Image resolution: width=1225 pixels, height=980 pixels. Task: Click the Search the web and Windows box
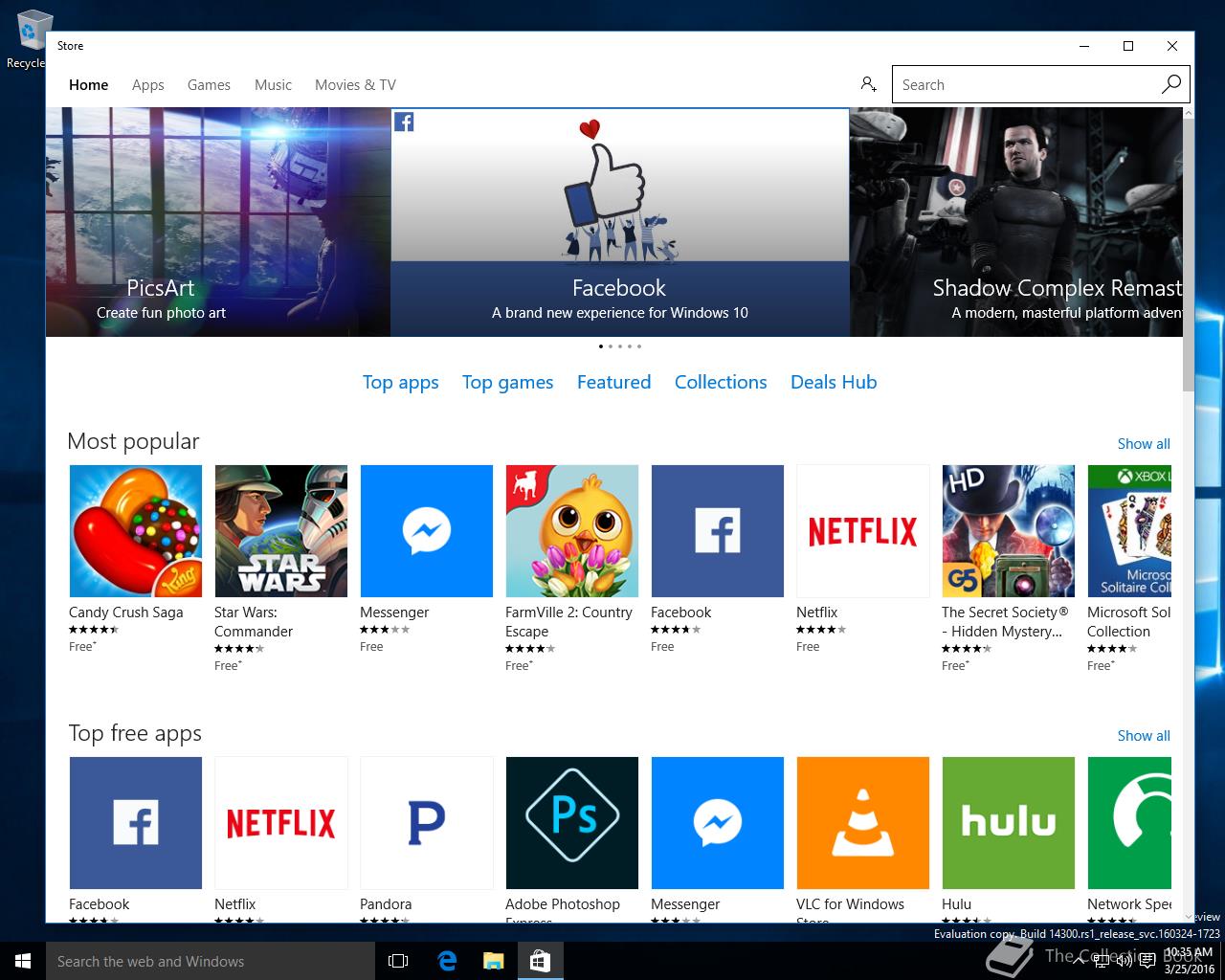(210, 961)
